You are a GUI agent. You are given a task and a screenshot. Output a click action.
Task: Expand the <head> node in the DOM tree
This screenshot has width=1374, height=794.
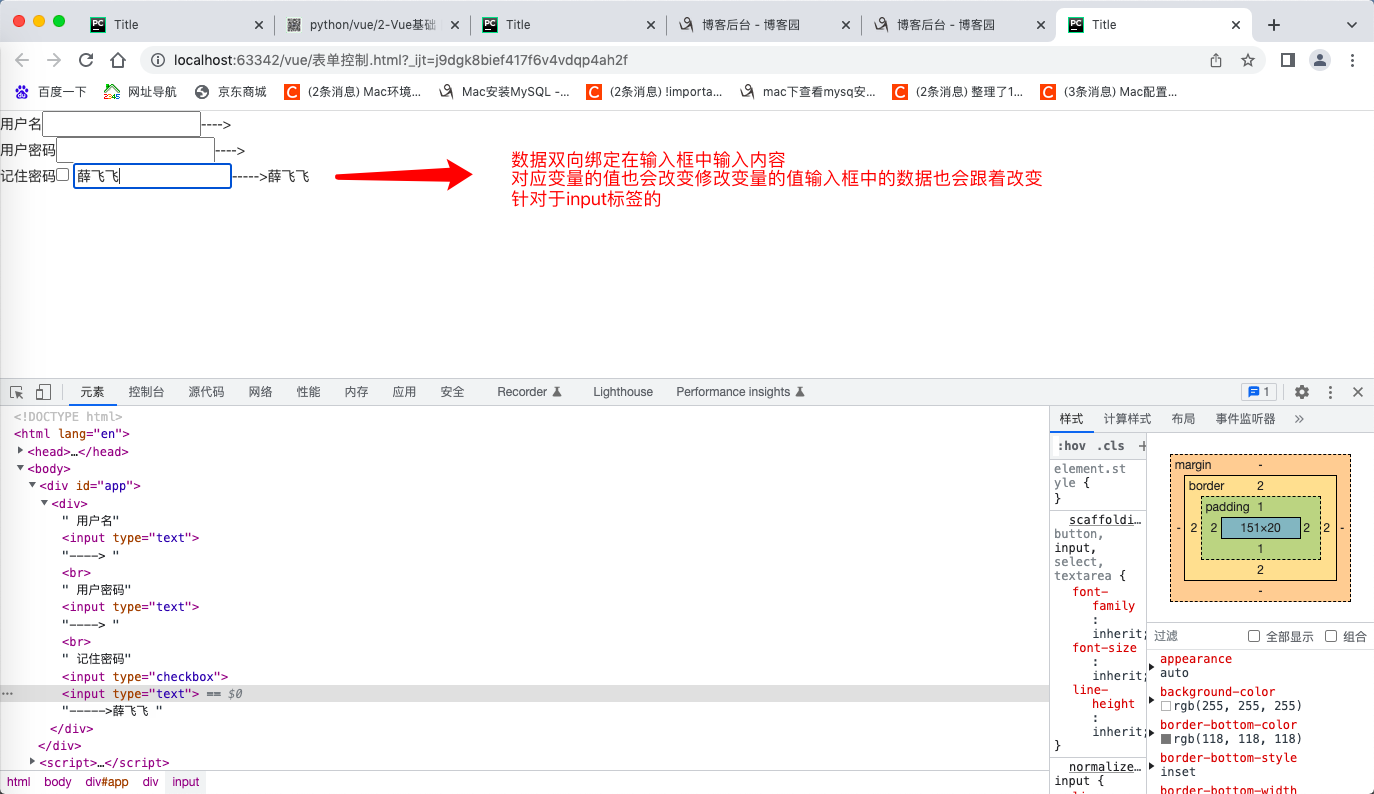[x=21, y=451]
